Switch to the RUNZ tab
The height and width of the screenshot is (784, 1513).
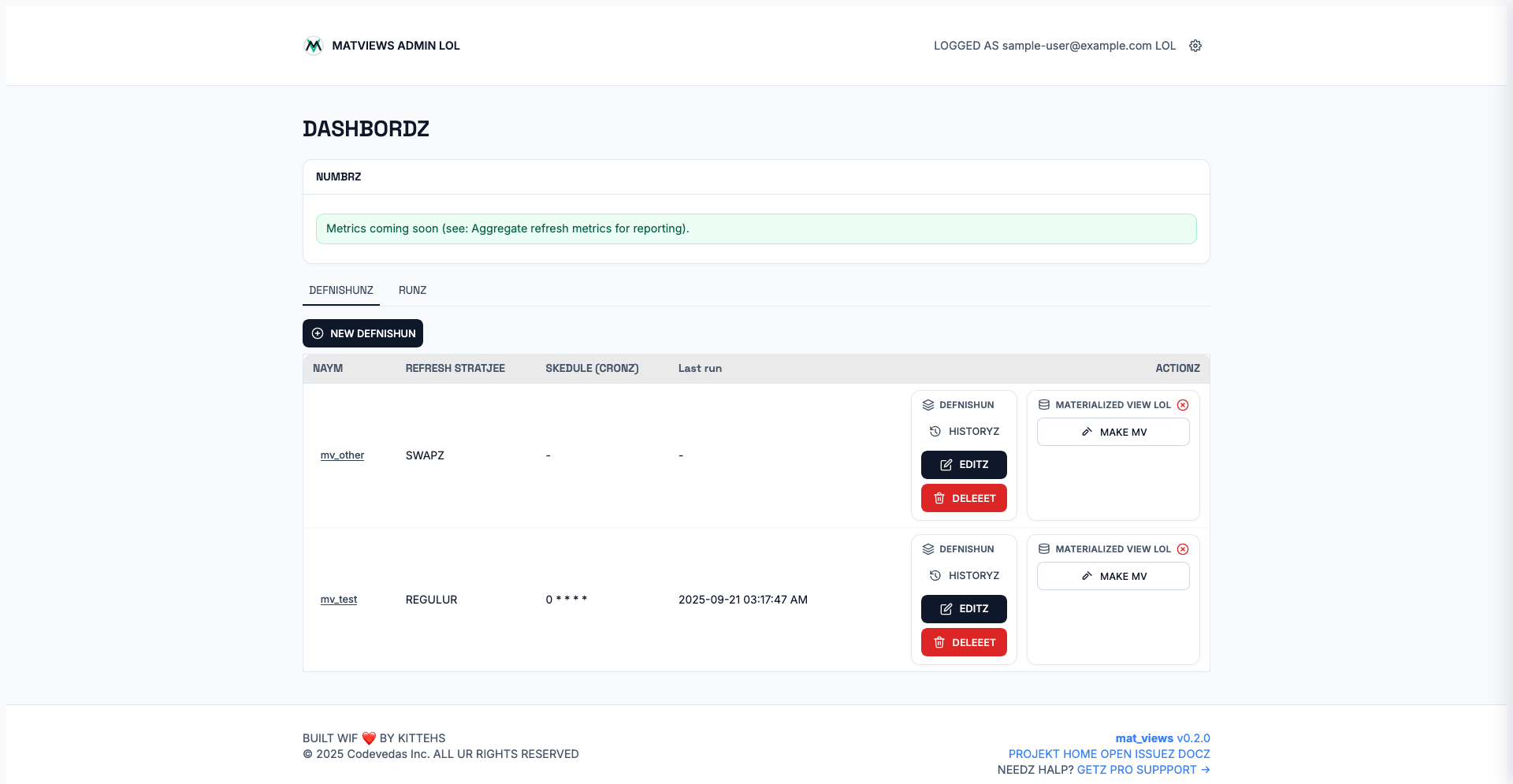[x=412, y=291]
